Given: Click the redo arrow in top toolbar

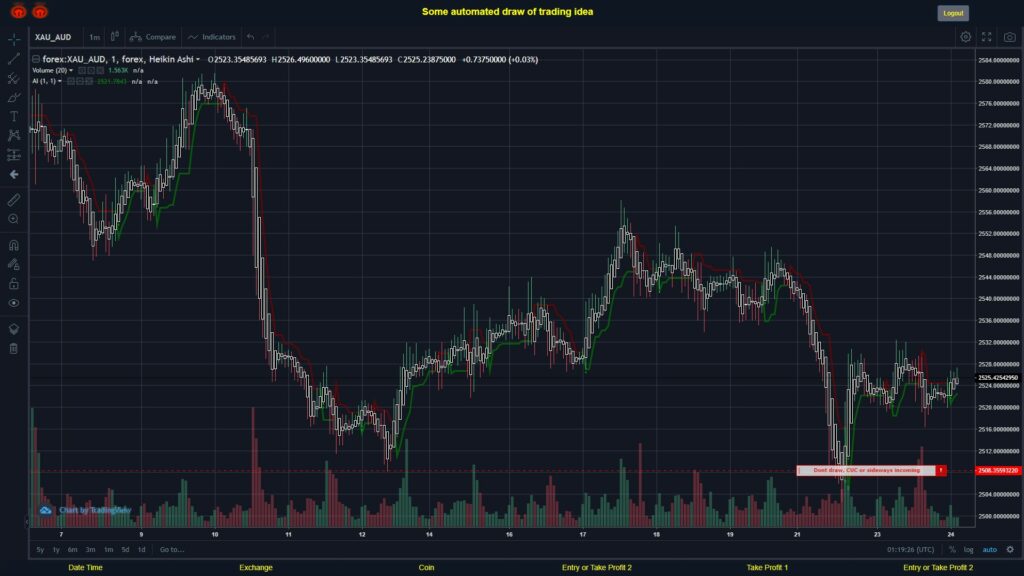Looking at the screenshot, I should (x=265, y=37).
